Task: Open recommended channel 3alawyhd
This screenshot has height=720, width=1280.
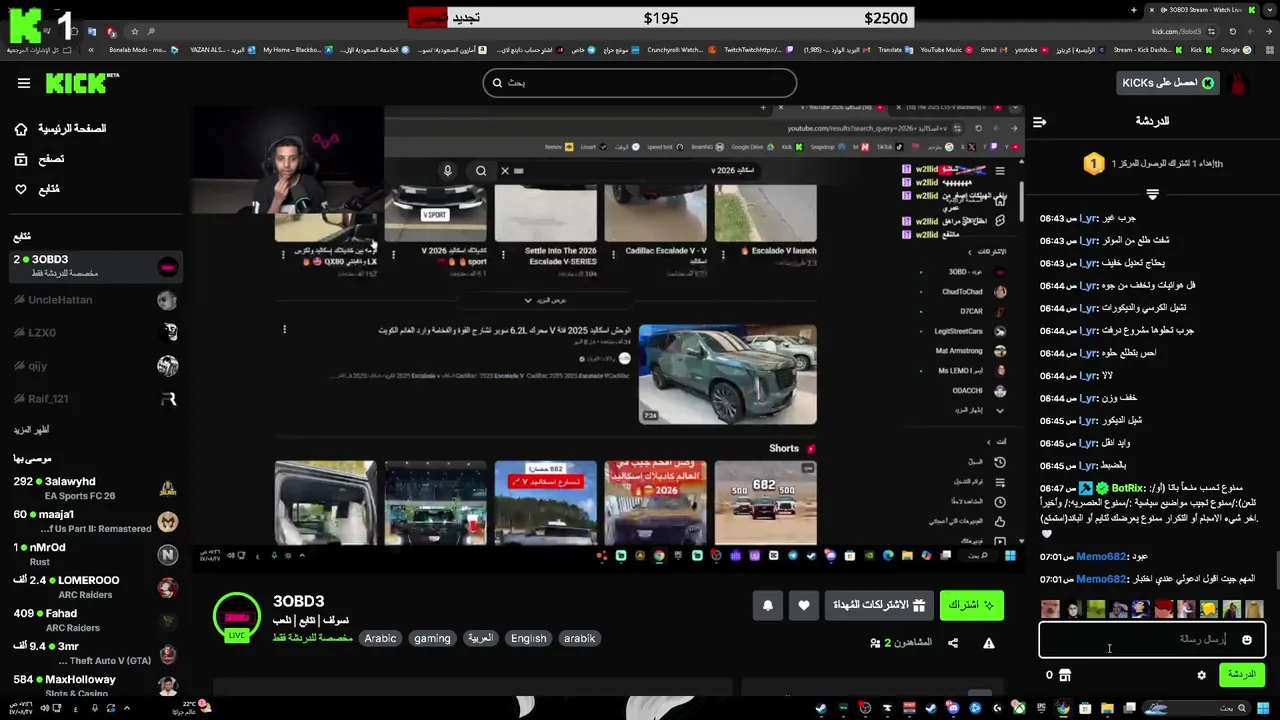Action: point(96,488)
